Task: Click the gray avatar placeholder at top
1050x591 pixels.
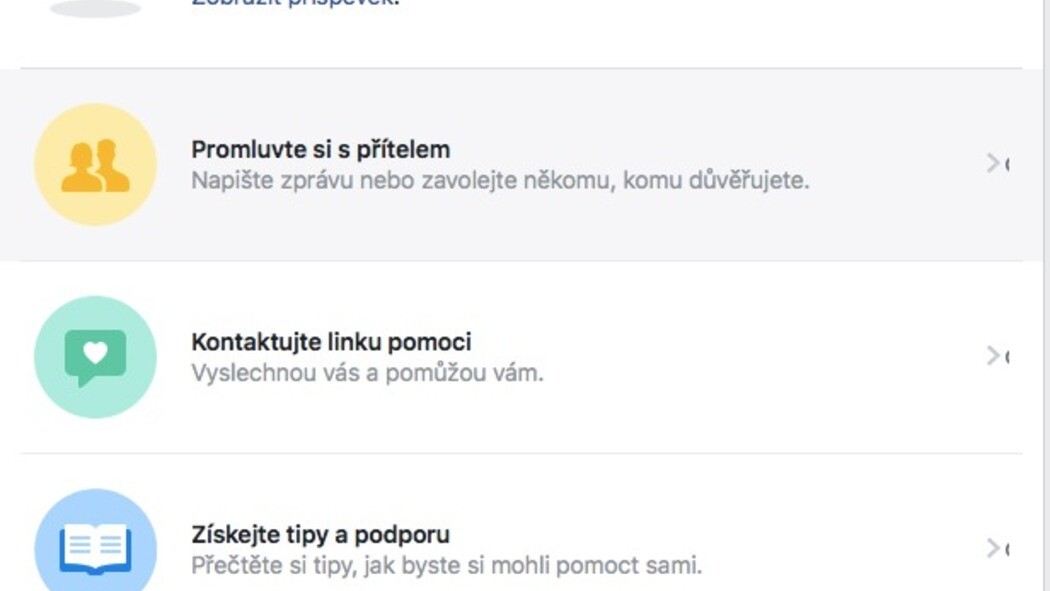Action: point(95,8)
